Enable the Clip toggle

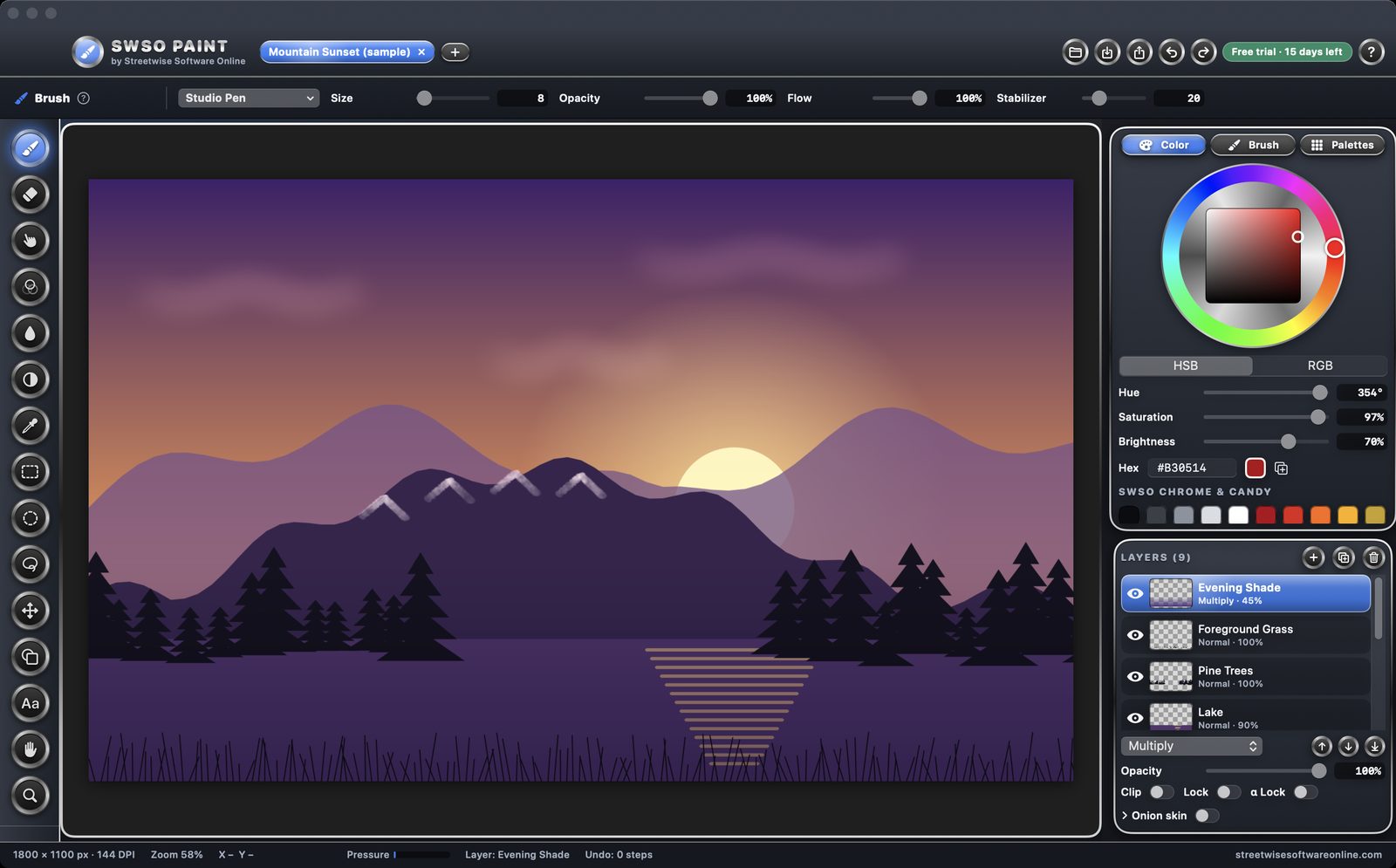(1161, 792)
